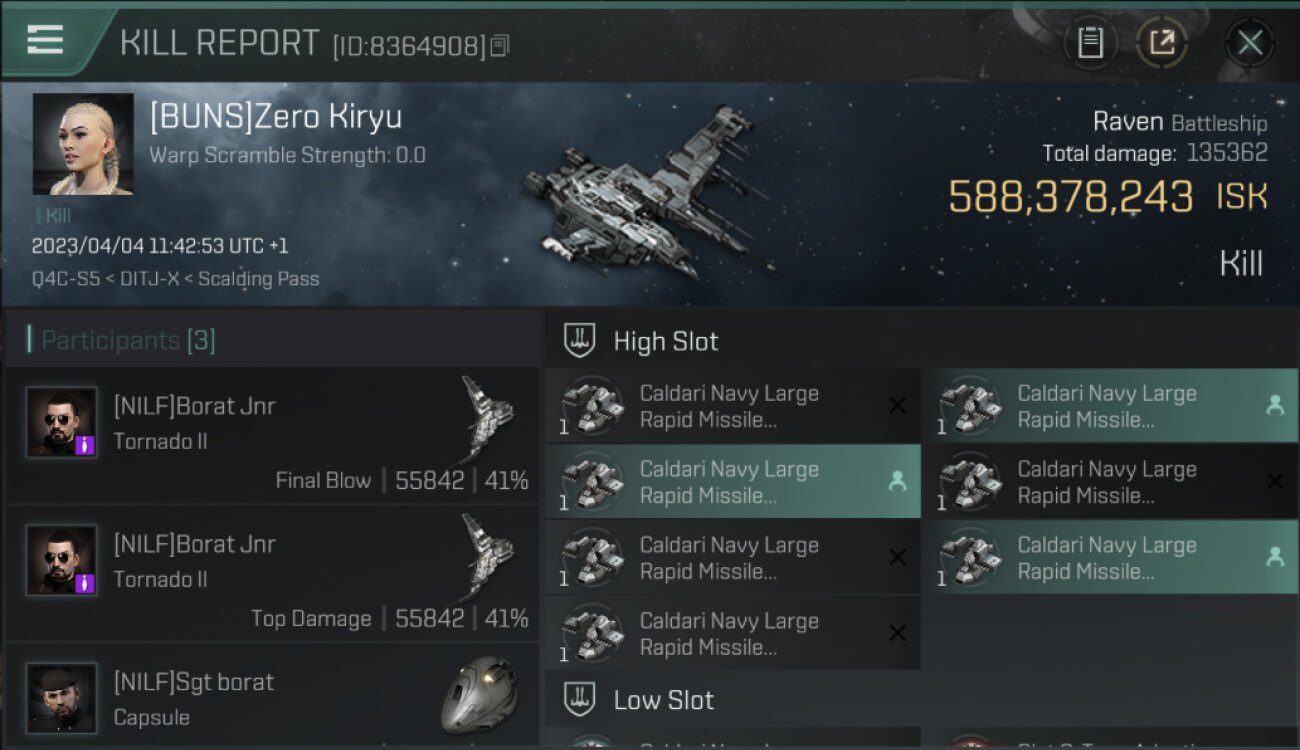Open Zero Kiryu's portrait
The image size is (1300, 750).
83,144
